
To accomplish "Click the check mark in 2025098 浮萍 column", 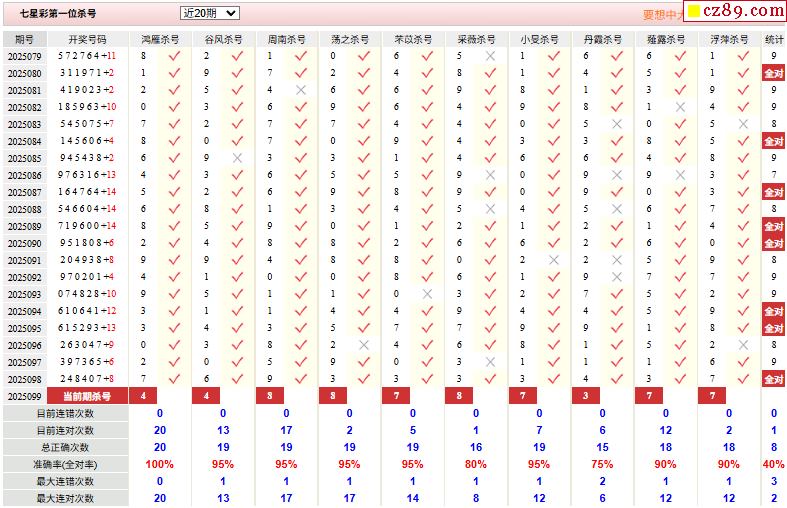I will [743, 379].
